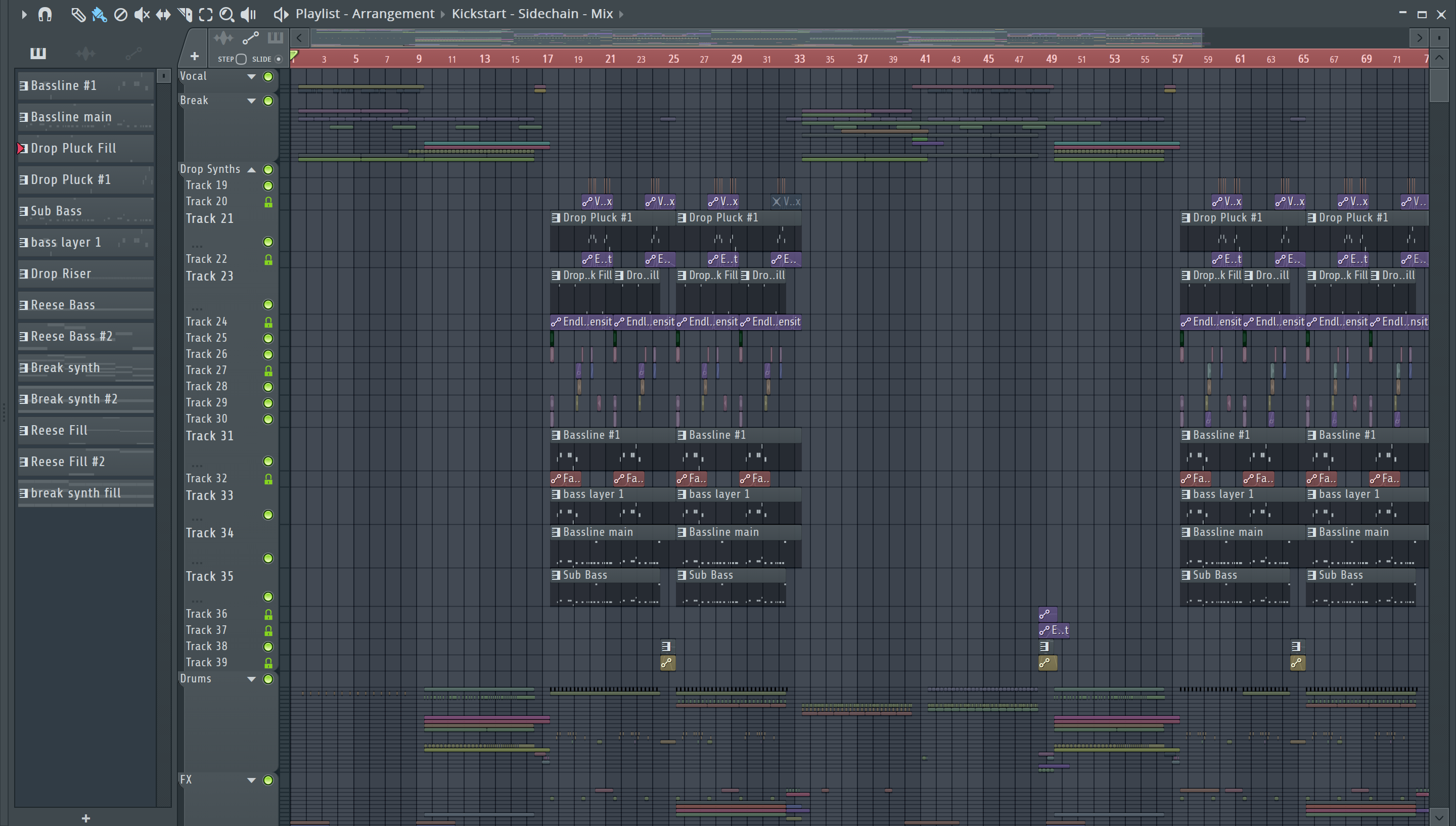Screen dimensions: 1456x826
Task: Collapse the Drop Synths group arrow
Action: 251,170
